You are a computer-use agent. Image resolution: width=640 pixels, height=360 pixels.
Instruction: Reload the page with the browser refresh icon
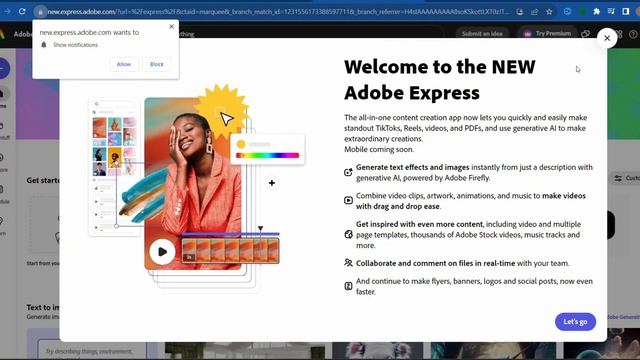pos(22,11)
